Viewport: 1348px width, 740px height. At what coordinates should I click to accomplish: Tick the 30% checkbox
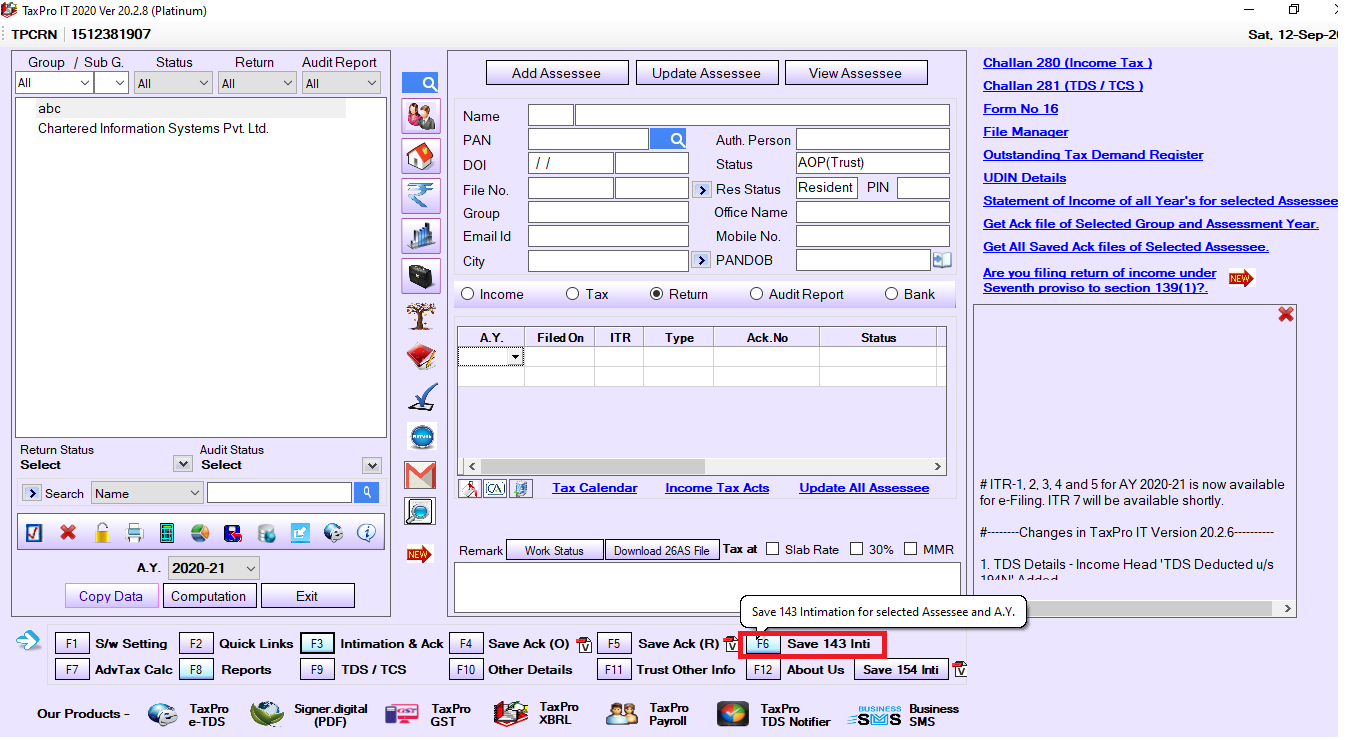(856, 549)
